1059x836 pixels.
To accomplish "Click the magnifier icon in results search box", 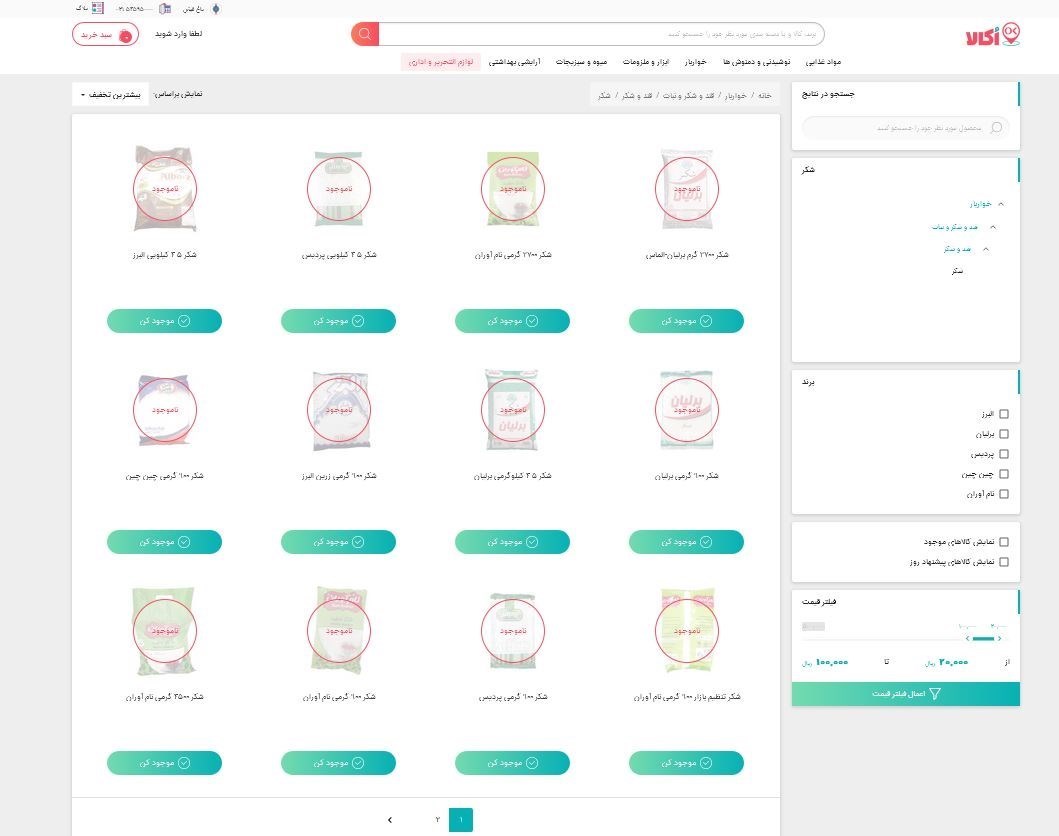I will tap(995, 128).
